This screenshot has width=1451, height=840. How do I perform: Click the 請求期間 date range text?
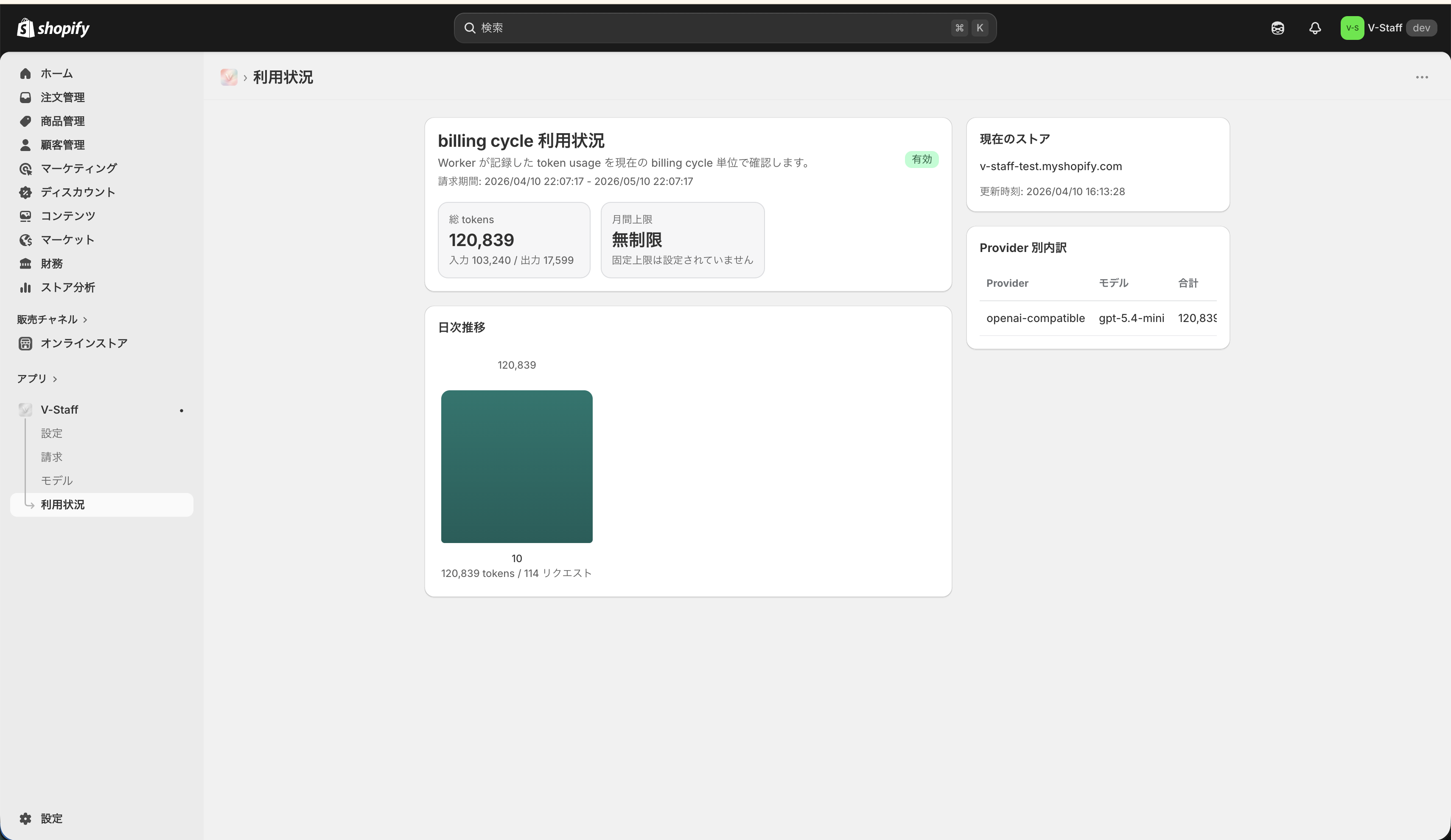click(x=566, y=181)
